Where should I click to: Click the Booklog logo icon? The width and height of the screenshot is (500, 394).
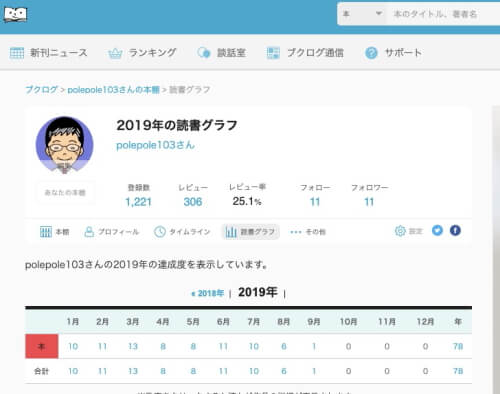click(x=15, y=15)
